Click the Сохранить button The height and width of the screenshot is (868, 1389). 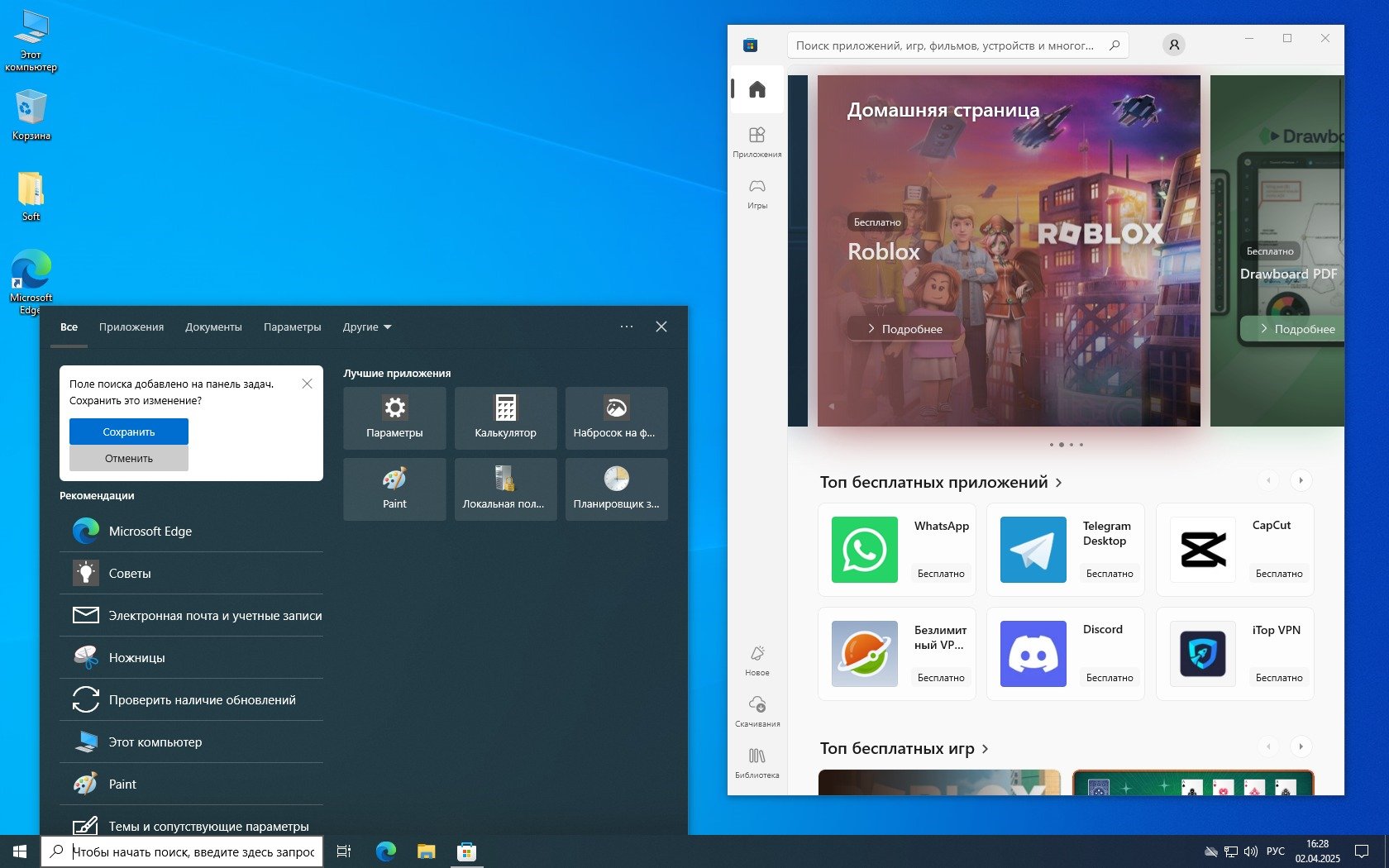click(x=129, y=432)
